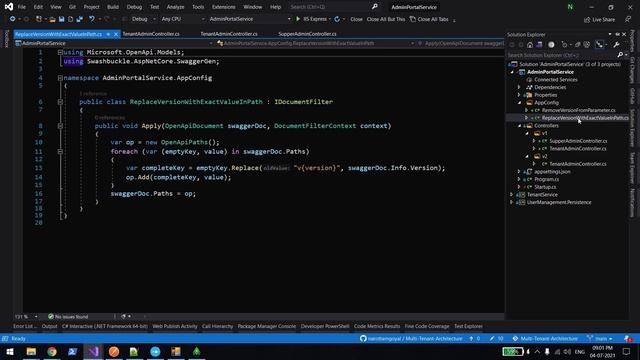Open the Extensions menu
640x360 pixels.
tap(224, 7)
